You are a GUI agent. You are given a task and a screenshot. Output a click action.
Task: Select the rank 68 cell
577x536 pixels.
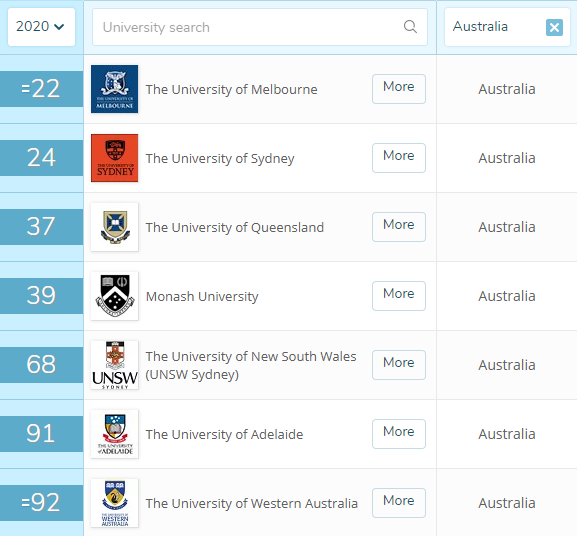click(41, 365)
